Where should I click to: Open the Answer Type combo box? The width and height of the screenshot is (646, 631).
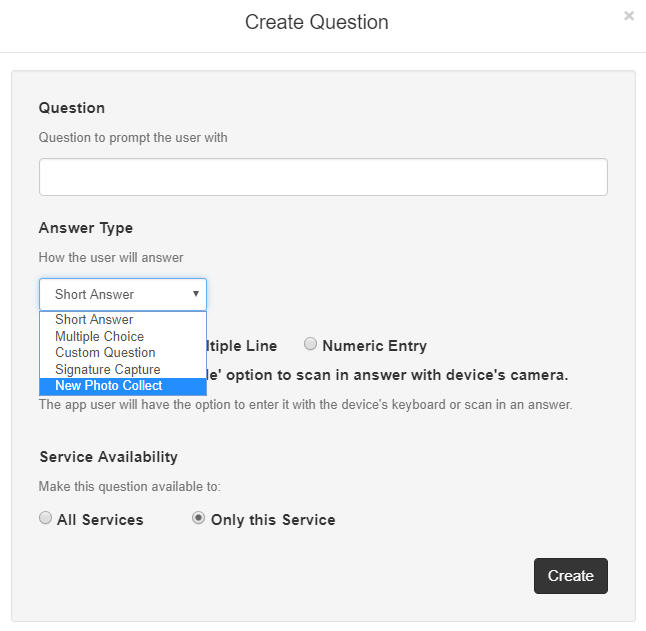point(123,294)
